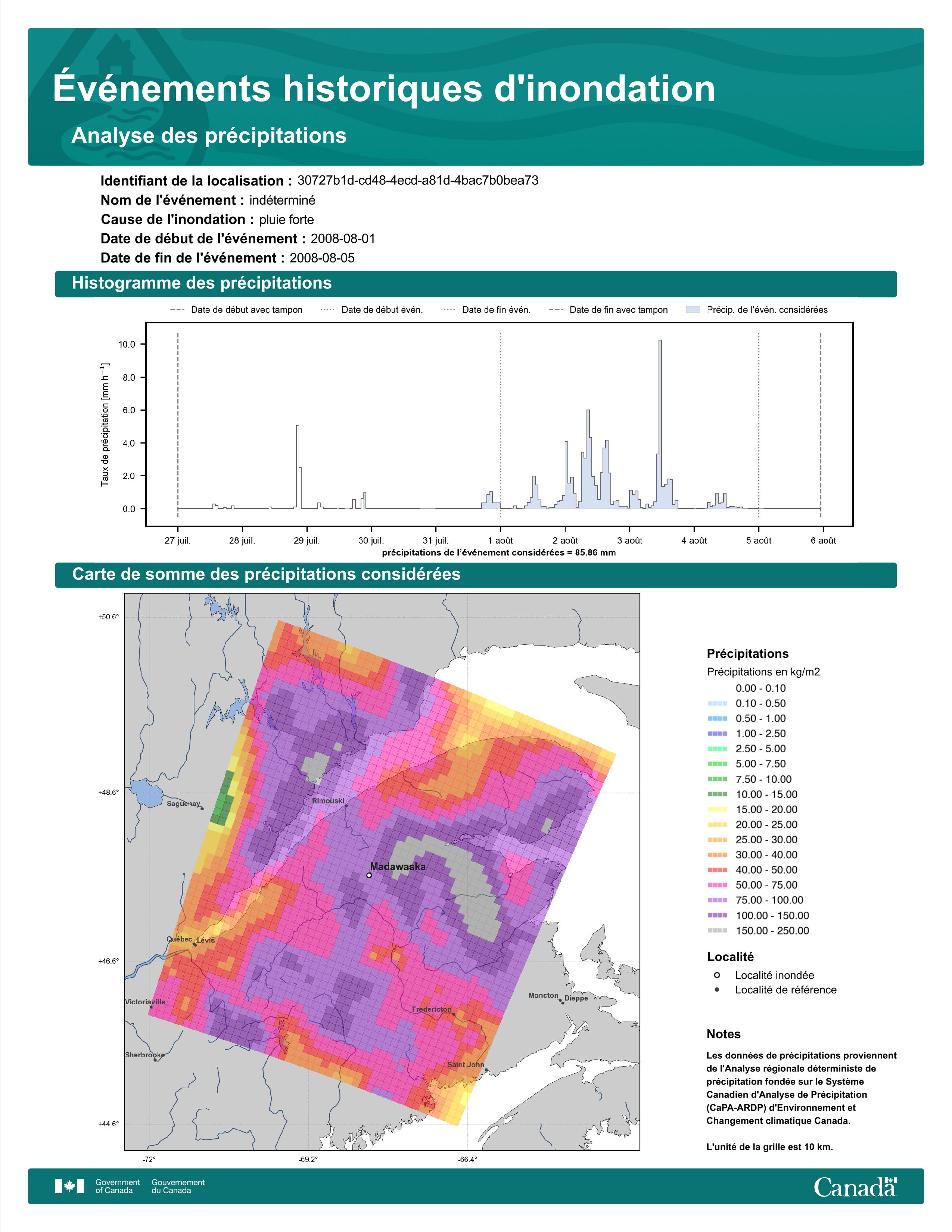952x1232 pixels.
Task: Click the Fredericton city label on map
Action: coord(432,1009)
